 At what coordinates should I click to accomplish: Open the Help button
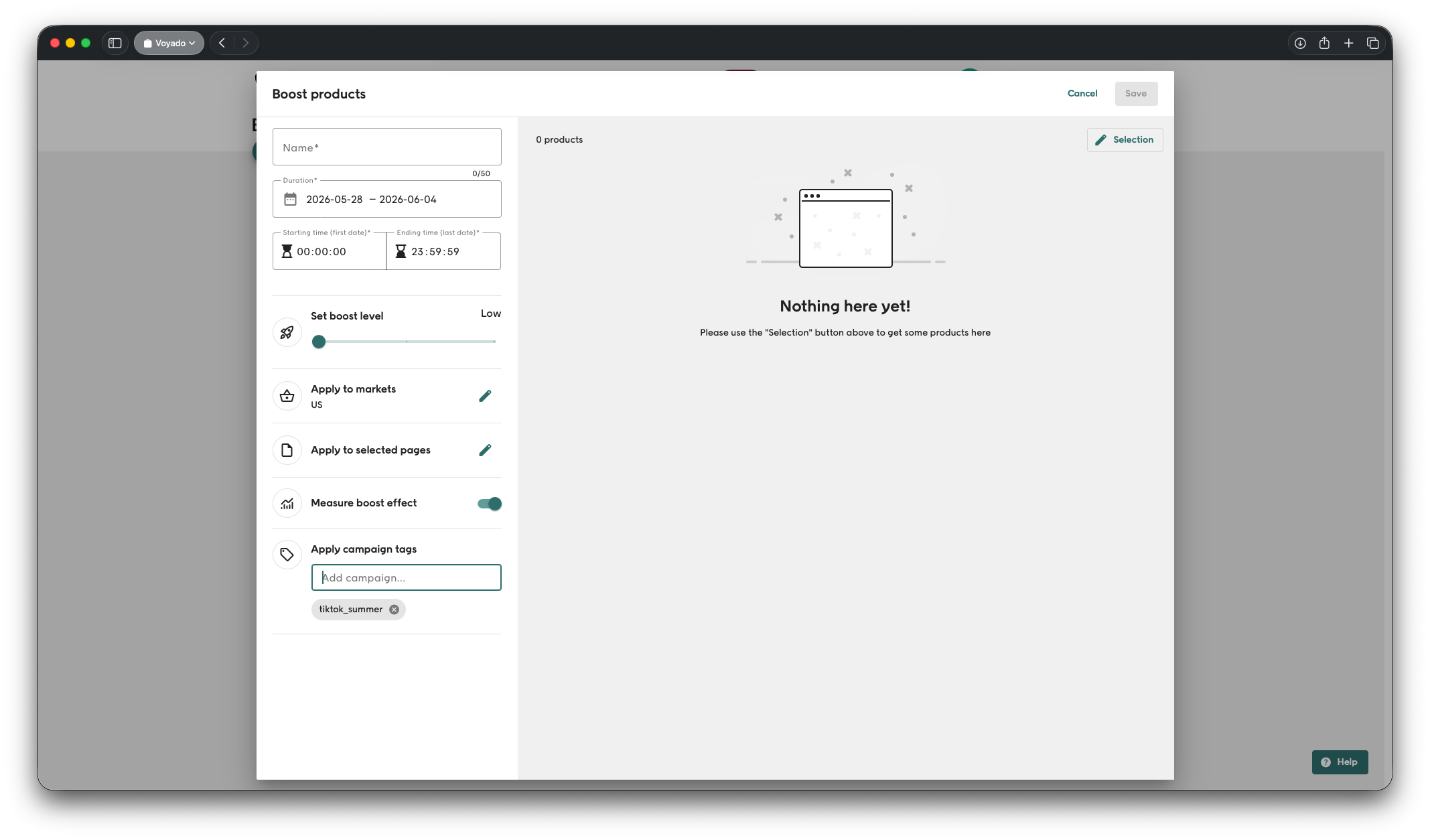(x=1340, y=762)
